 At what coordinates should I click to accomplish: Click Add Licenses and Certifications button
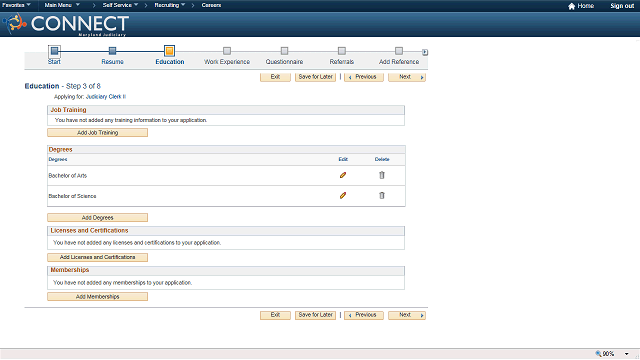coord(98,258)
